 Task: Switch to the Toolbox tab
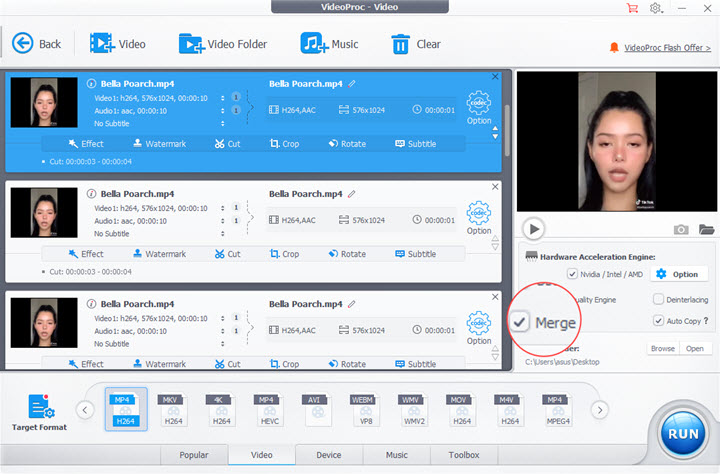pos(464,455)
